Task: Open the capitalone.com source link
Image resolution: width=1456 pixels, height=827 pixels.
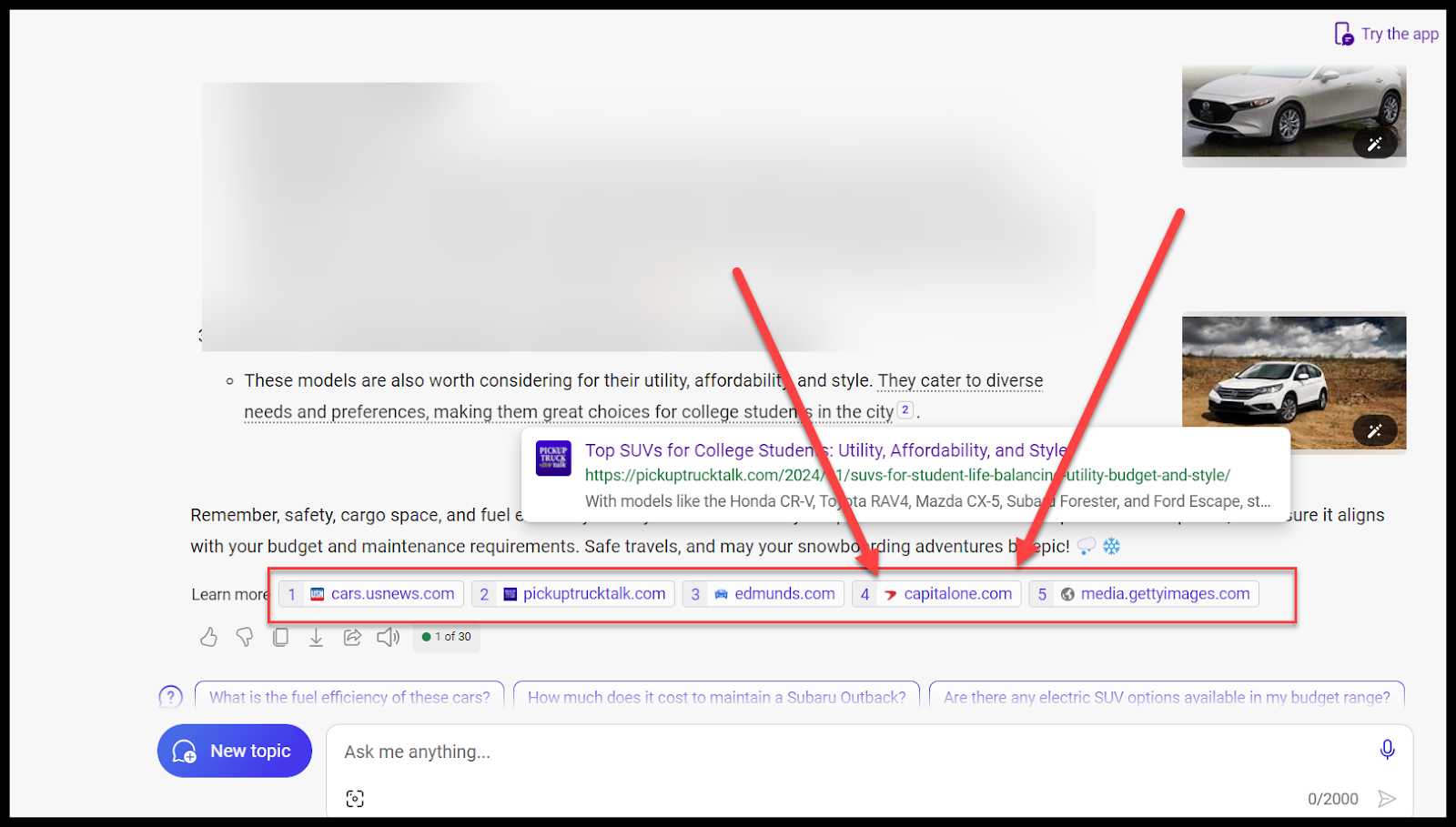Action: pyautogui.click(x=936, y=594)
